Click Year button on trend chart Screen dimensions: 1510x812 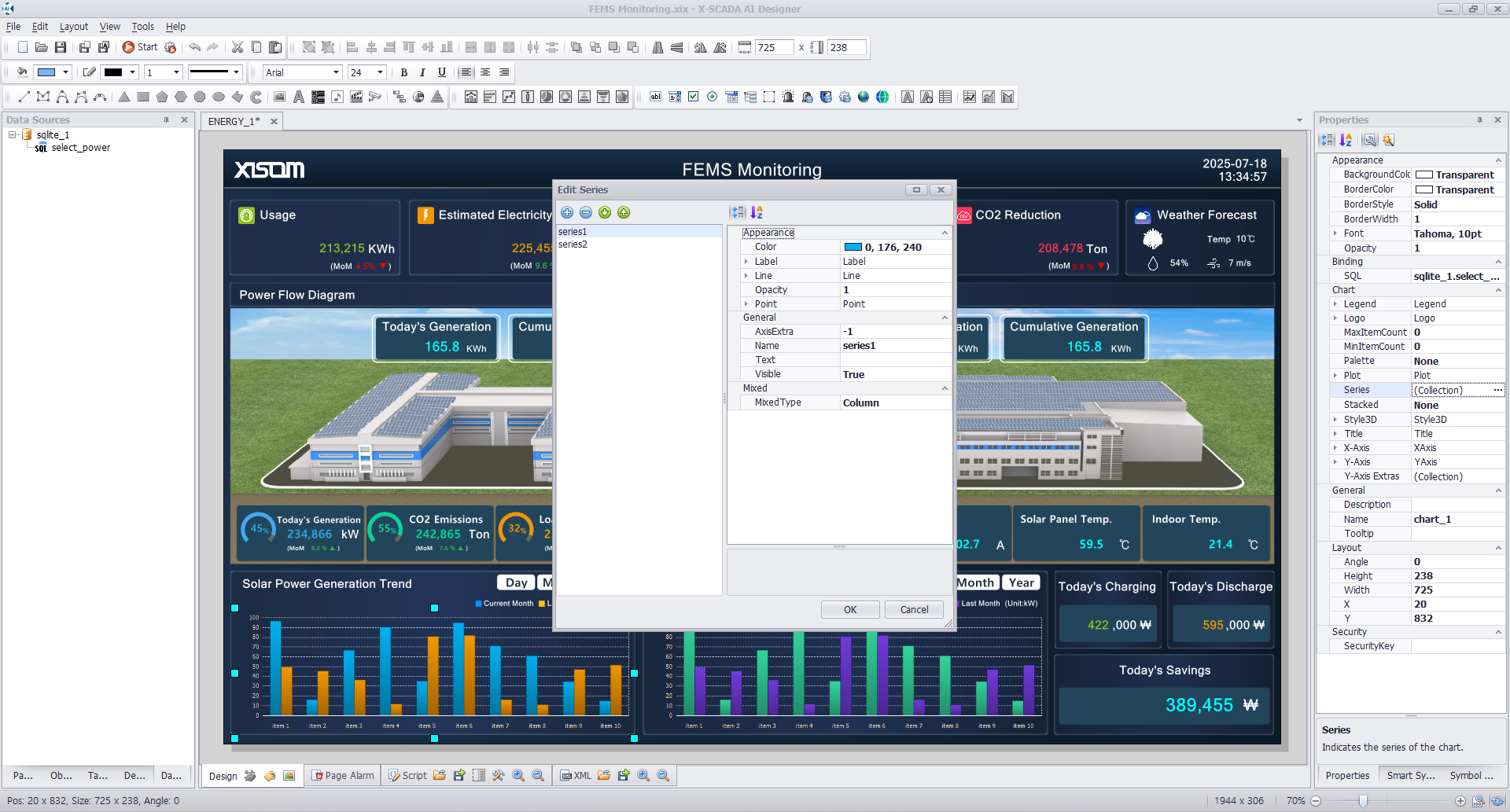(x=1021, y=582)
